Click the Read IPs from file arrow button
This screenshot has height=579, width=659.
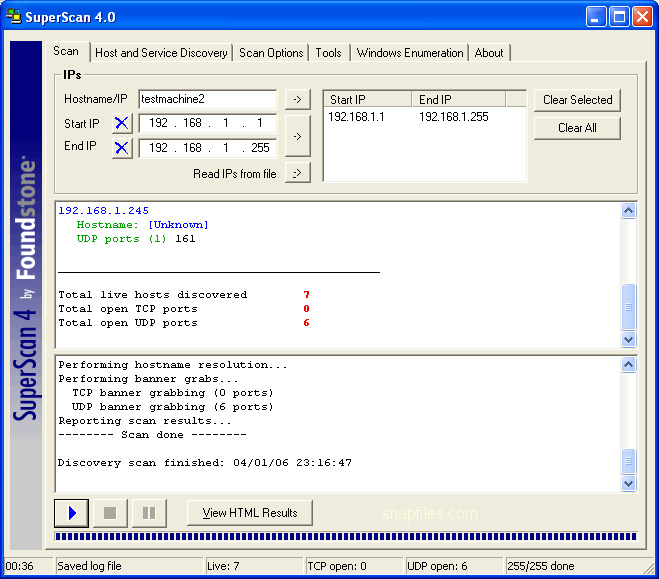(x=297, y=173)
